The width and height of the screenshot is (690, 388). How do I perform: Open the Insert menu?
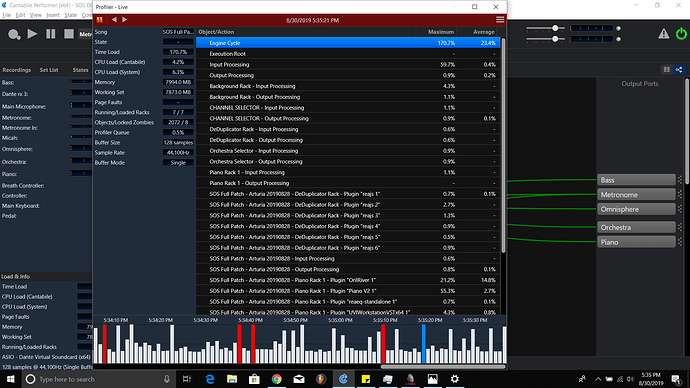pyautogui.click(x=53, y=15)
